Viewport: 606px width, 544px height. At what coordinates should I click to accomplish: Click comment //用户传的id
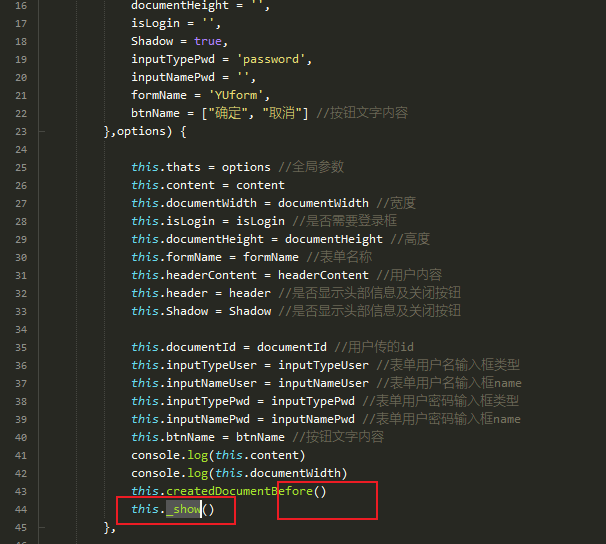[374, 347]
